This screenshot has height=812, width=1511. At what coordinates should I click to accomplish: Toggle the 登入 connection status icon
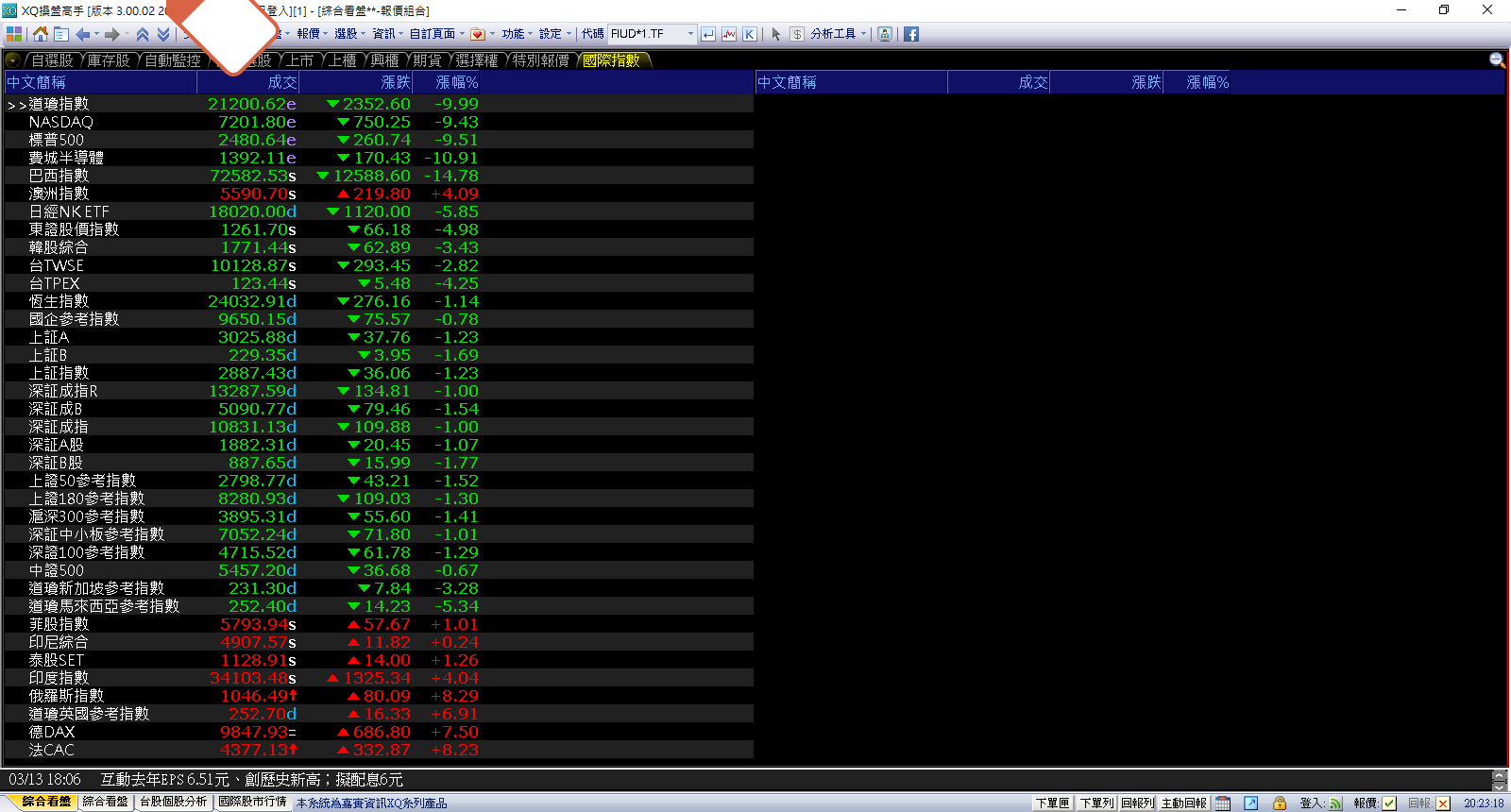(x=1335, y=804)
